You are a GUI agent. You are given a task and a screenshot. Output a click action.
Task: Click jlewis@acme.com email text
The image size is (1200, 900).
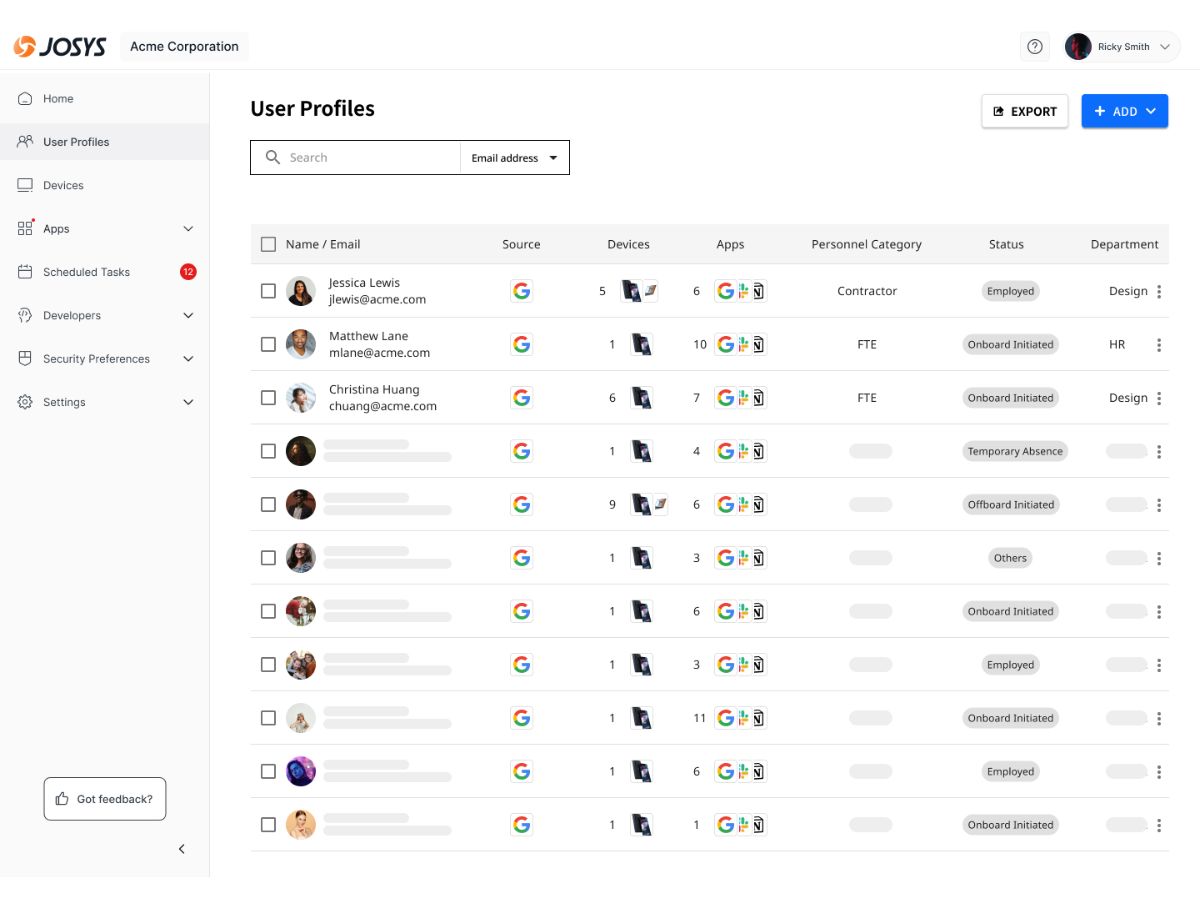[x=377, y=299]
